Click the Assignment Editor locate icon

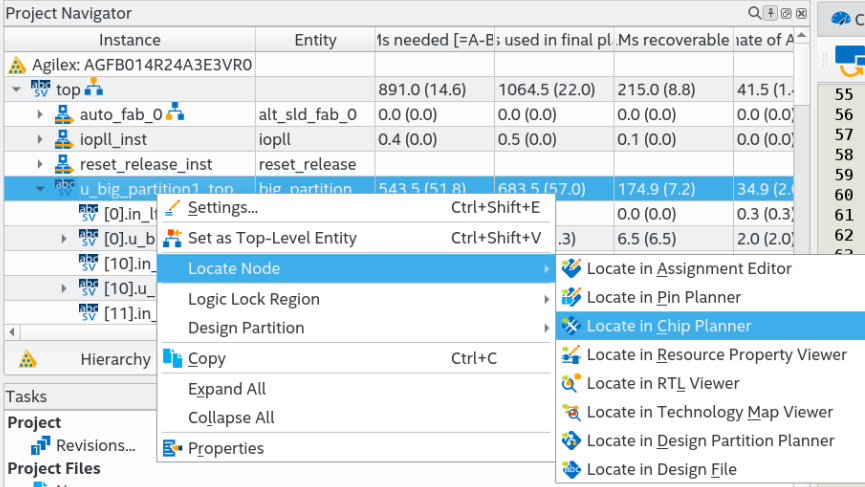[571, 269]
